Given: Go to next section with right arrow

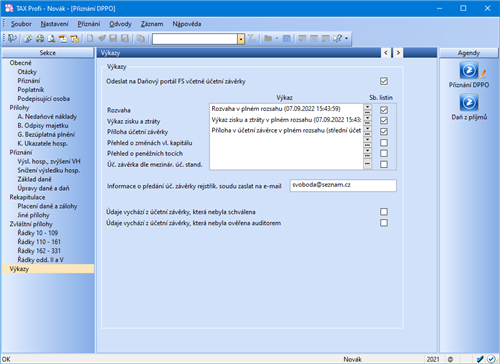Looking at the screenshot, I should pyautogui.click(x=398, y=53).
